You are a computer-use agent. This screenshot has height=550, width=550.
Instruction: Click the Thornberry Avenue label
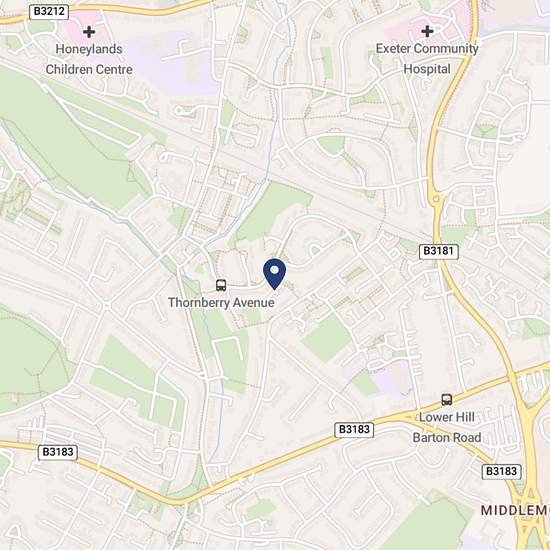(221, 302)
